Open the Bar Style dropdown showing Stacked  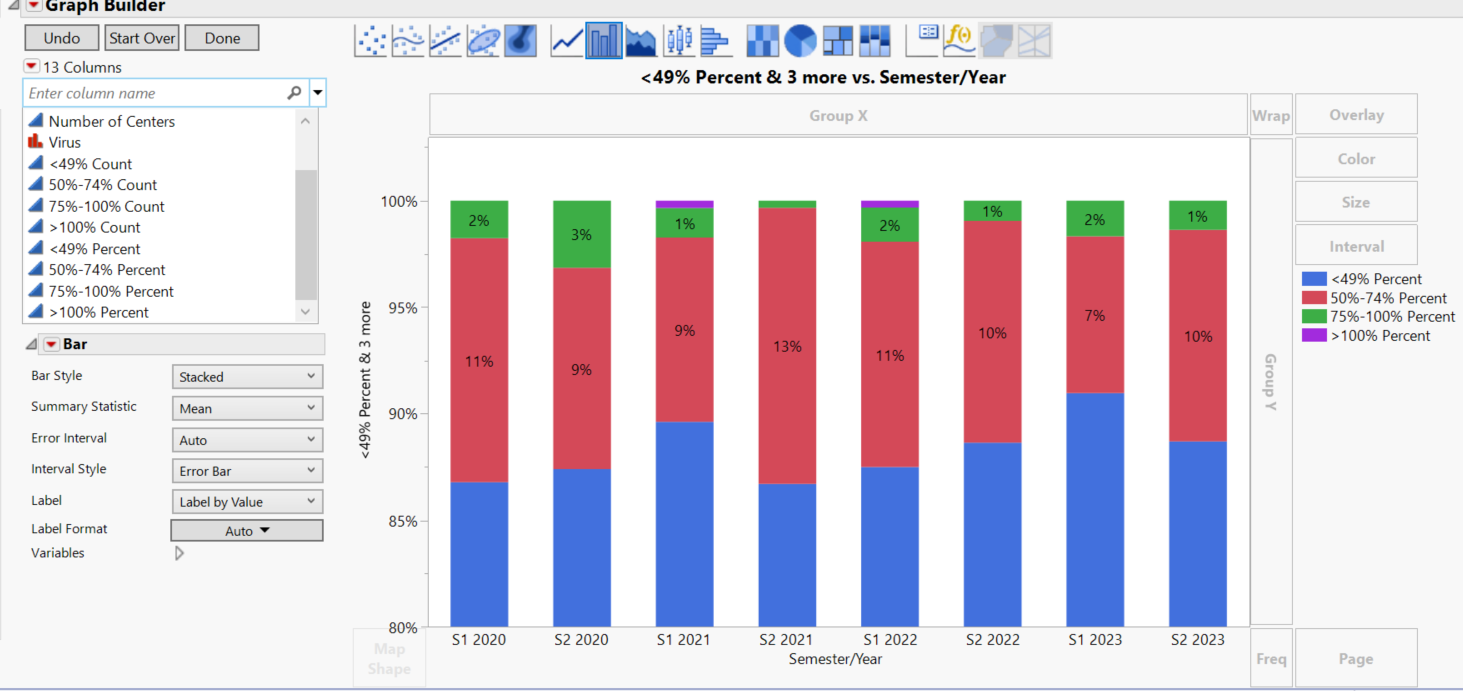(x=247, y=376)
